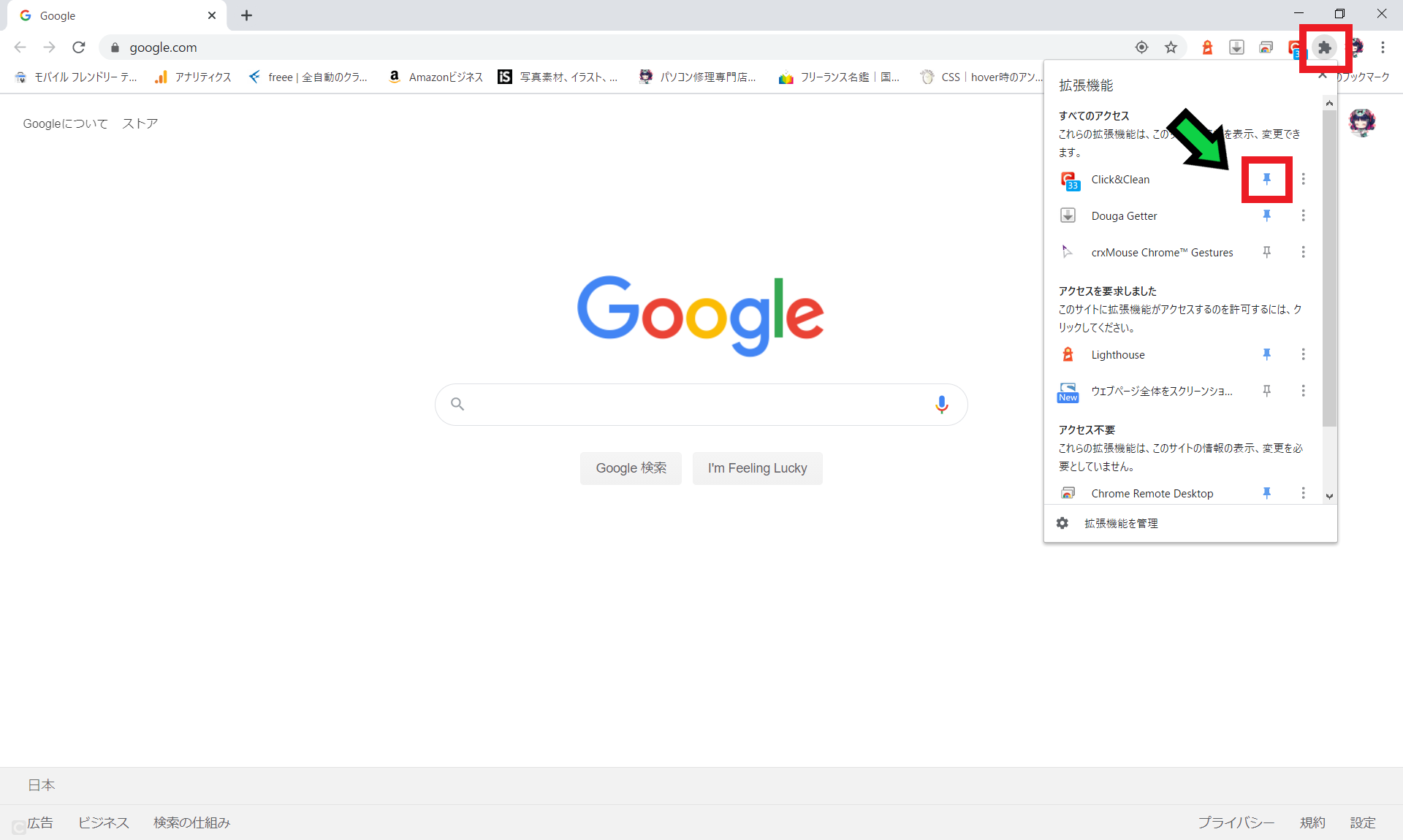
Task: Open the freee bookmark
Action: click(x=308, y=77)
